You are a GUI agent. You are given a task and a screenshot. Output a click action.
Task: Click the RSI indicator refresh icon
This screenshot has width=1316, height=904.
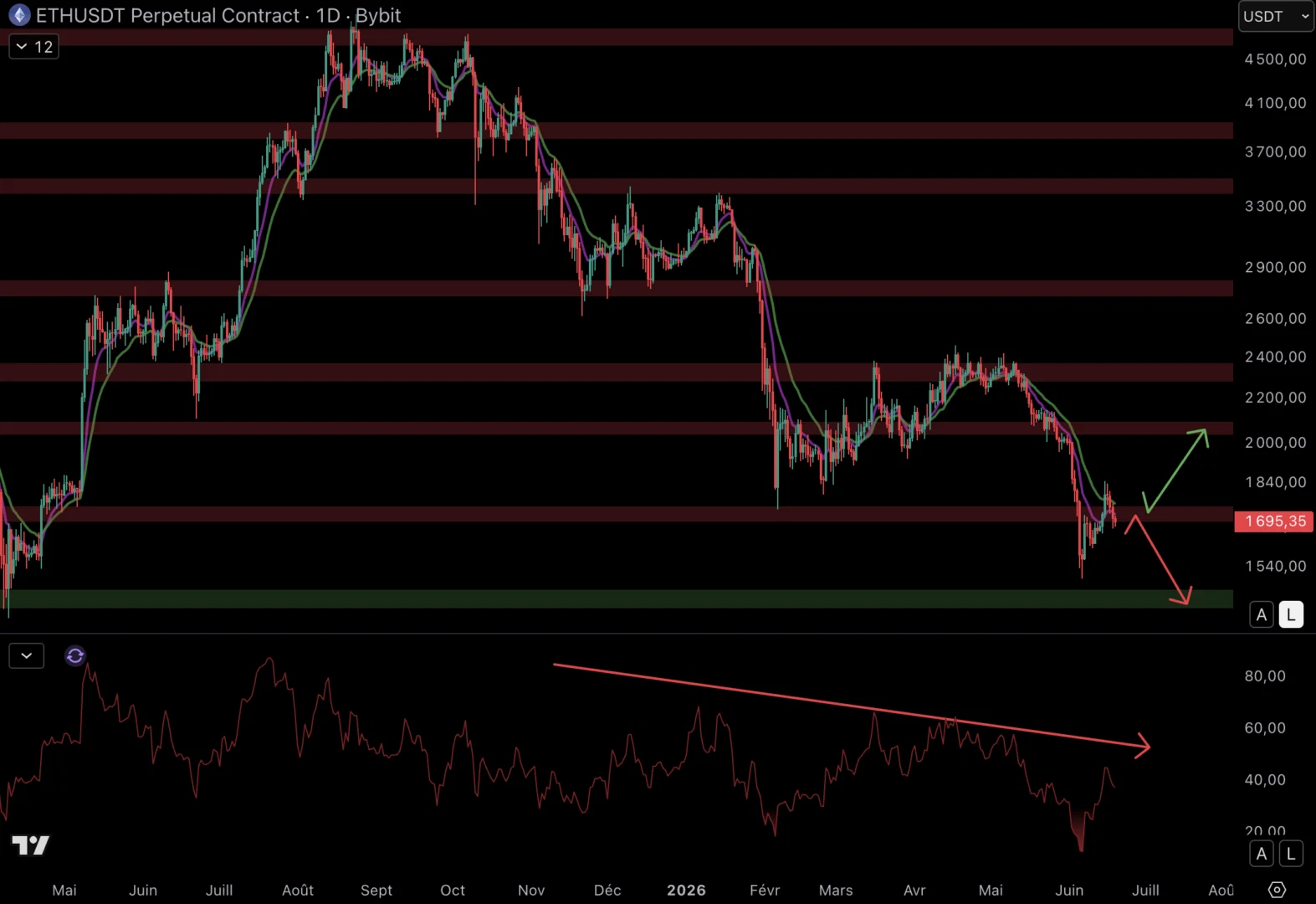click(x=75, y=655)
